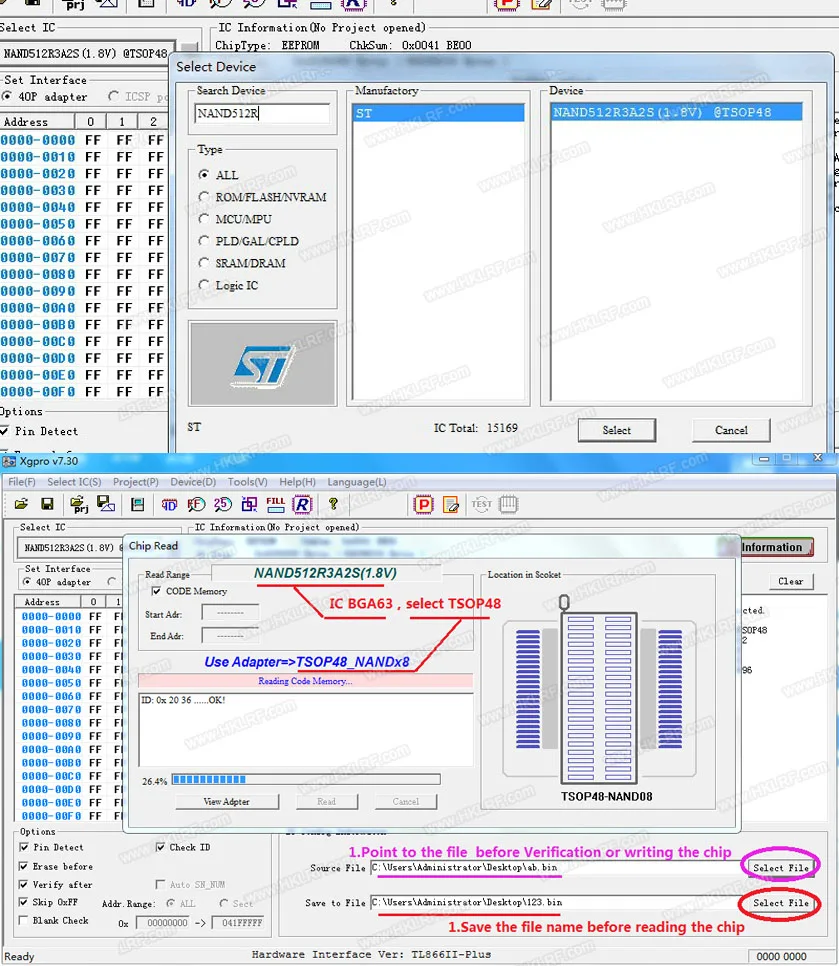Click the Save icon in Xgpro toolbar
839x966 pixels.
click(x=47, y=505)
